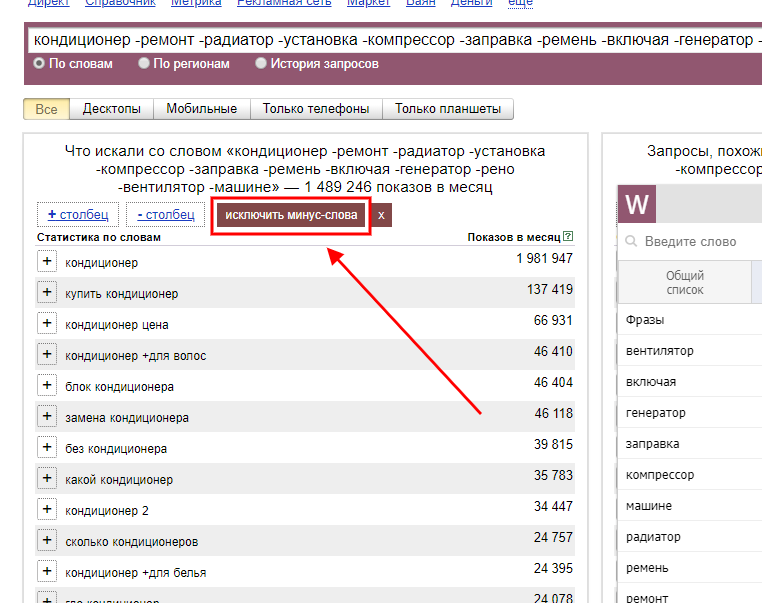Select генератор in minus-word list

[690, 413]
